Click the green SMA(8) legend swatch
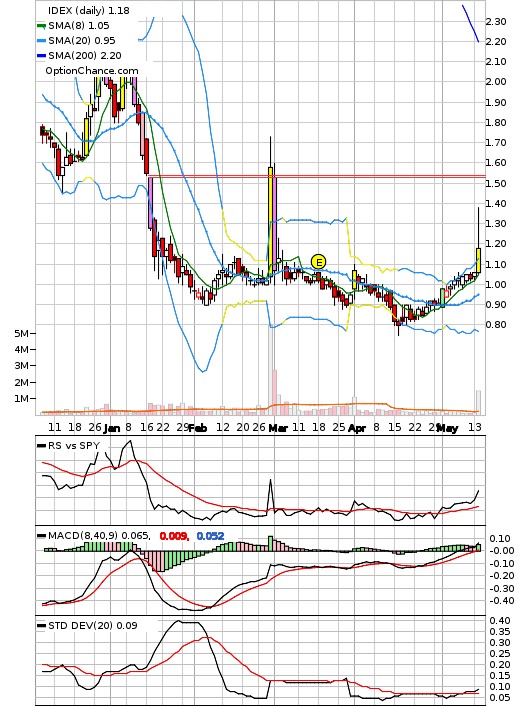 tap(41, 26)
